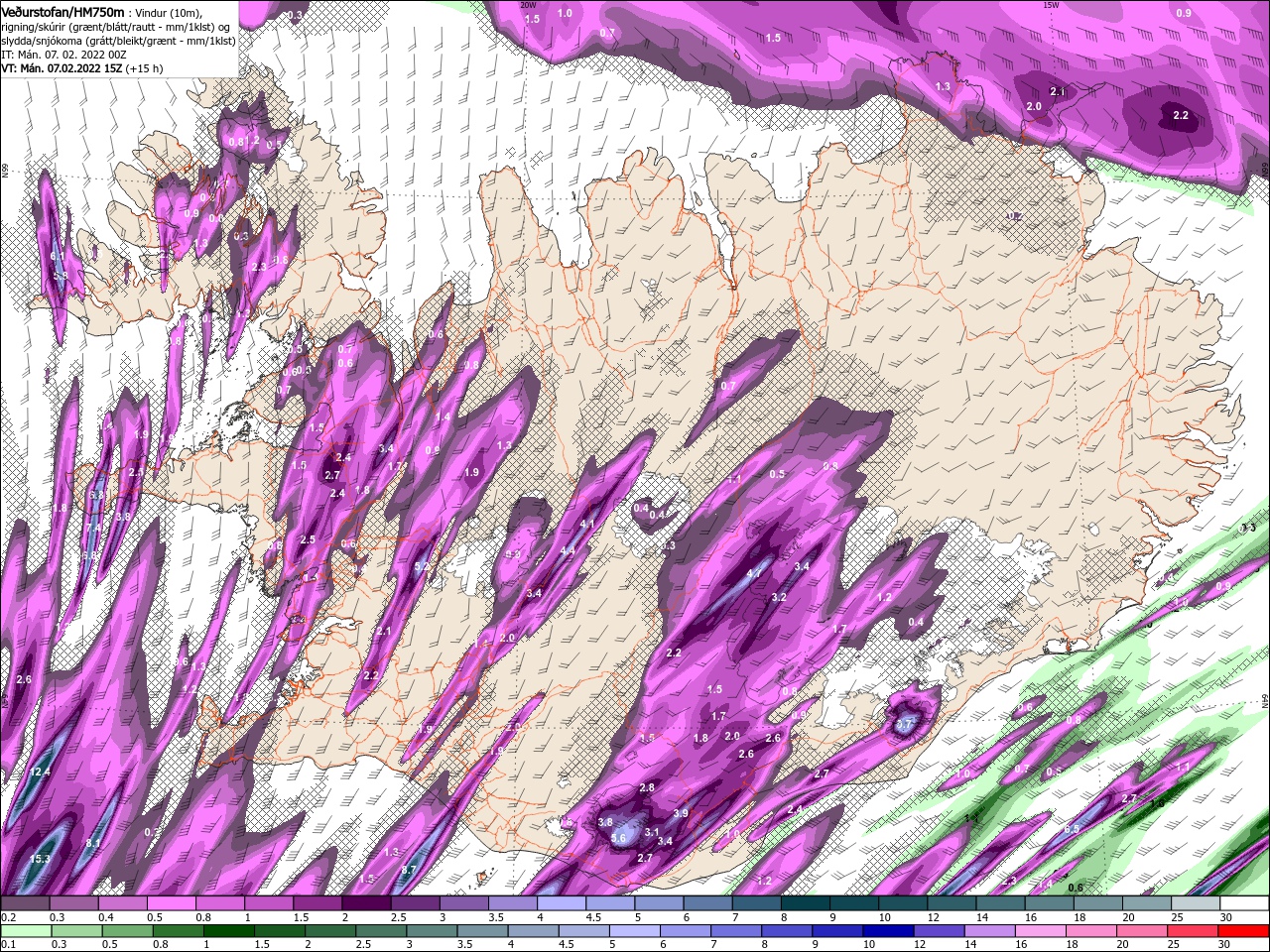This screenshot has width=1270, height=952.
Task: Click the 20W longitude label
Action: (528, 5)
